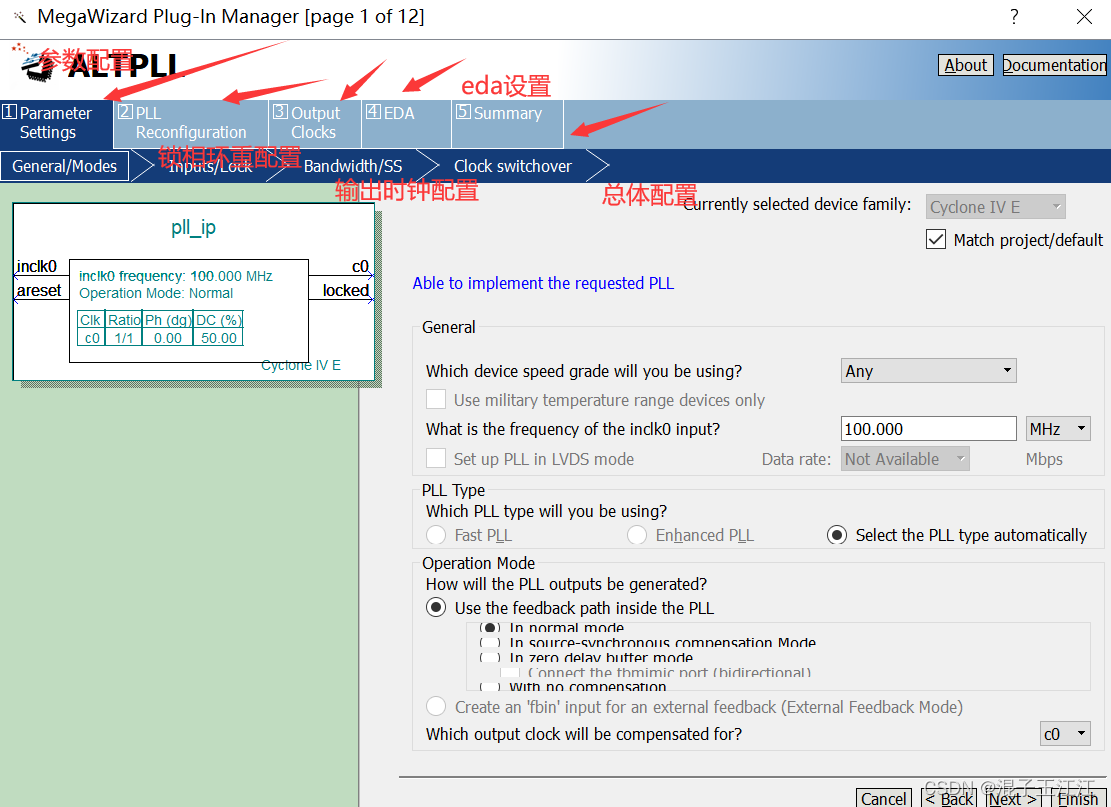Select the PLL type automatically option
1111x807 pixels.
[837, 535]
